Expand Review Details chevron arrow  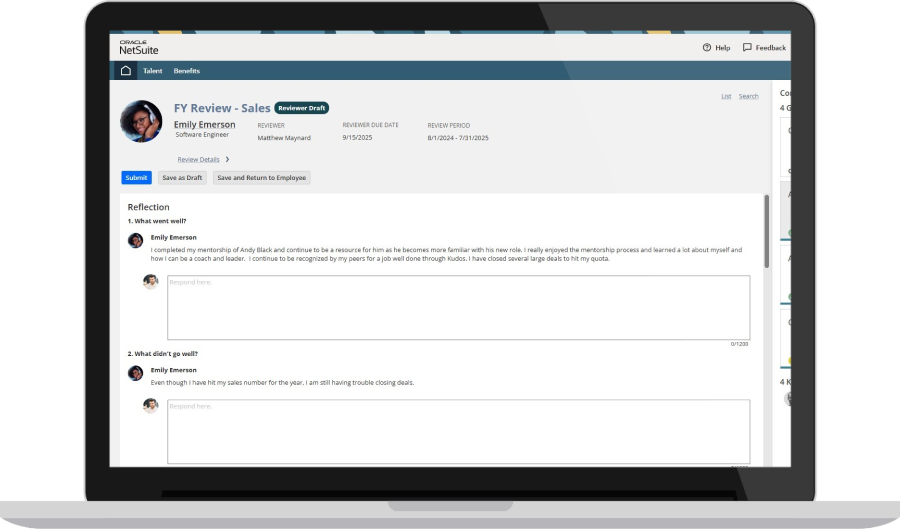pos(227,159)
